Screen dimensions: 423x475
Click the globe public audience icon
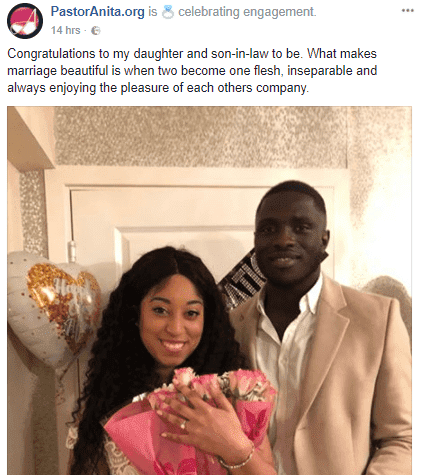[x=96, y=31]
